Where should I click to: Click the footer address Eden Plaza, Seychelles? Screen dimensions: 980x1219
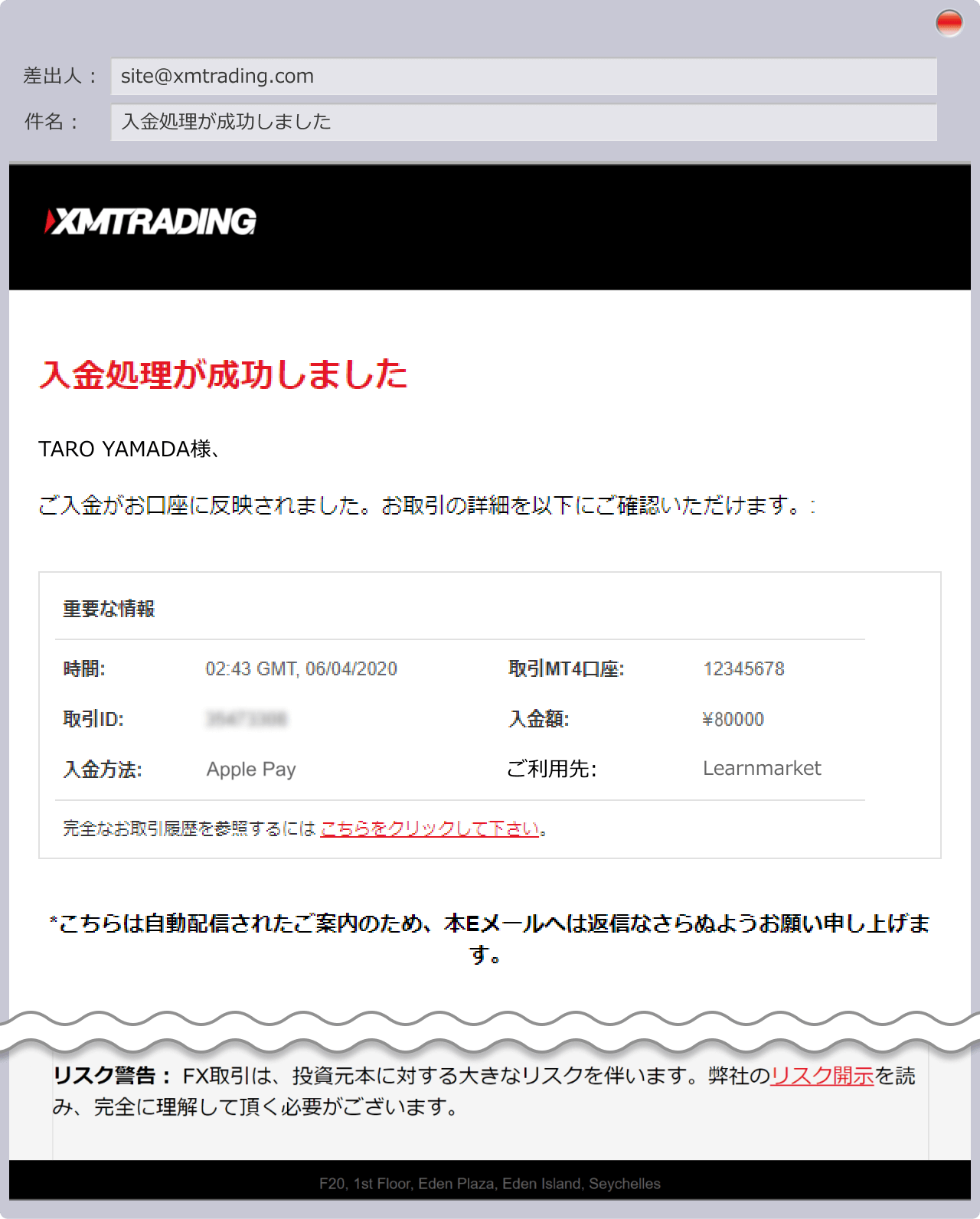coord(490,1183)
